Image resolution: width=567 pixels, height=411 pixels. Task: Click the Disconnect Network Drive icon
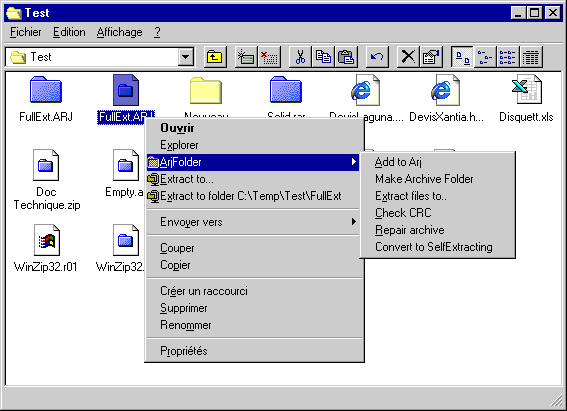269,57
